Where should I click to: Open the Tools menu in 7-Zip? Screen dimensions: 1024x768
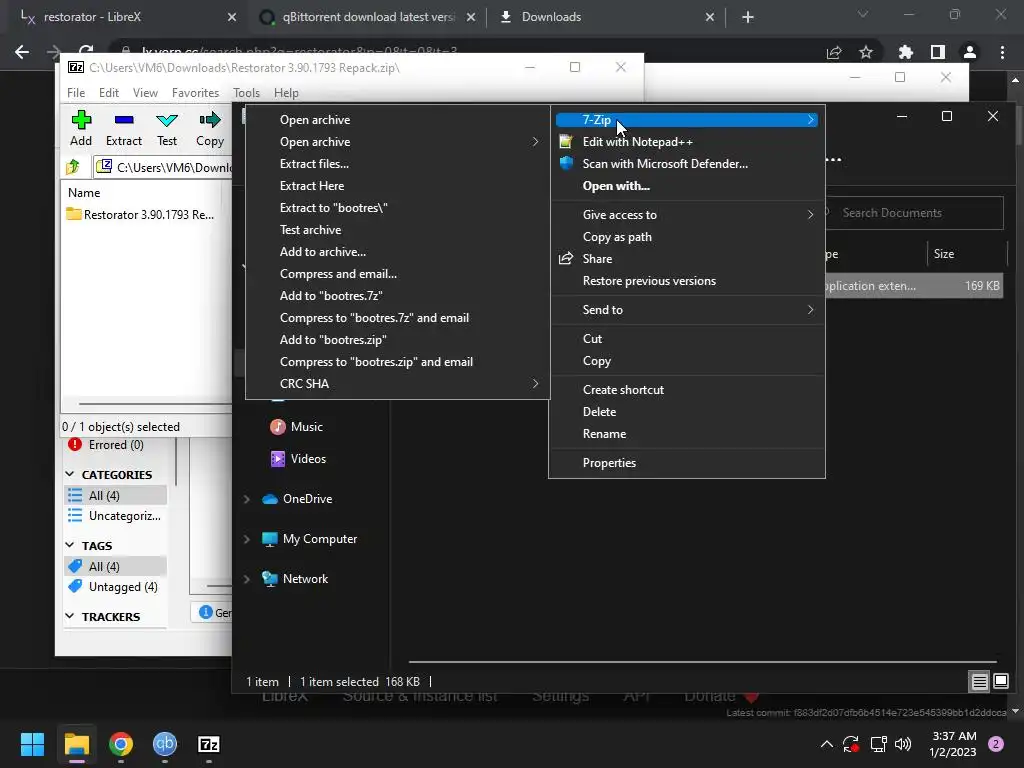[246, 93]
